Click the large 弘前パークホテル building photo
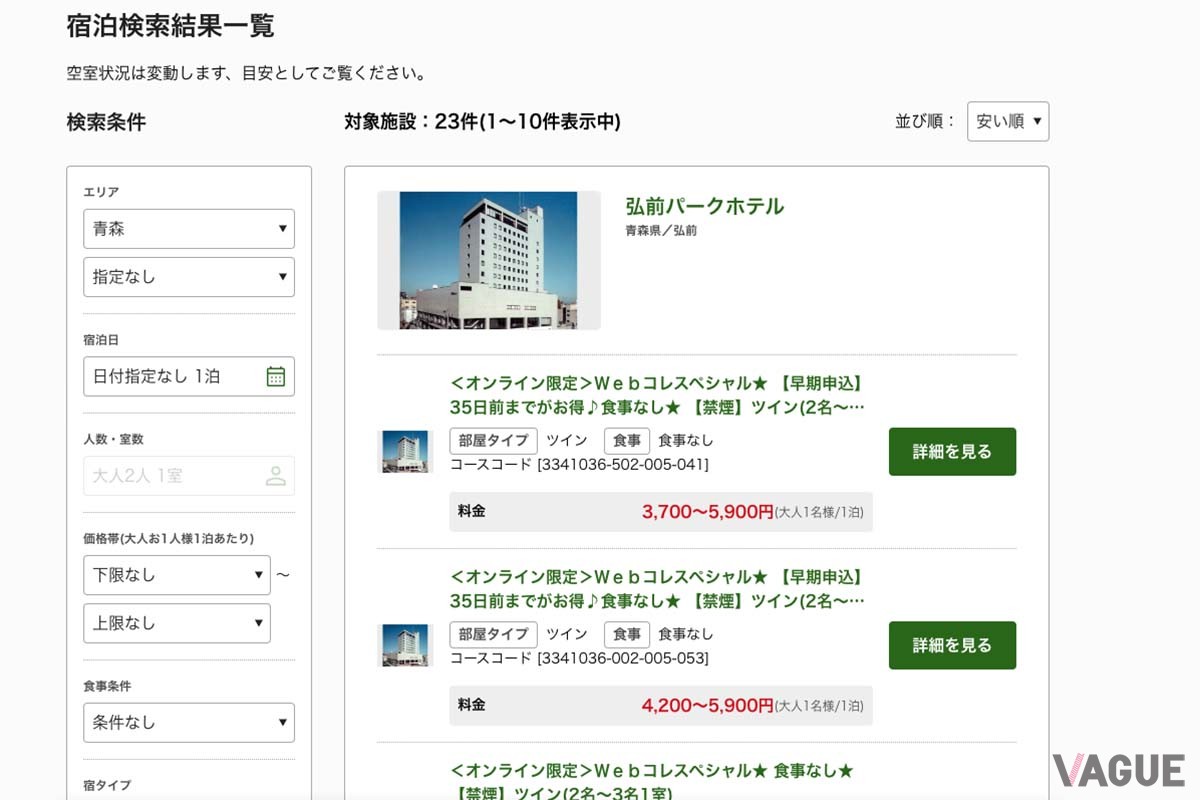This screenshot has width=1200, height=800. click(x=489, y=260)
